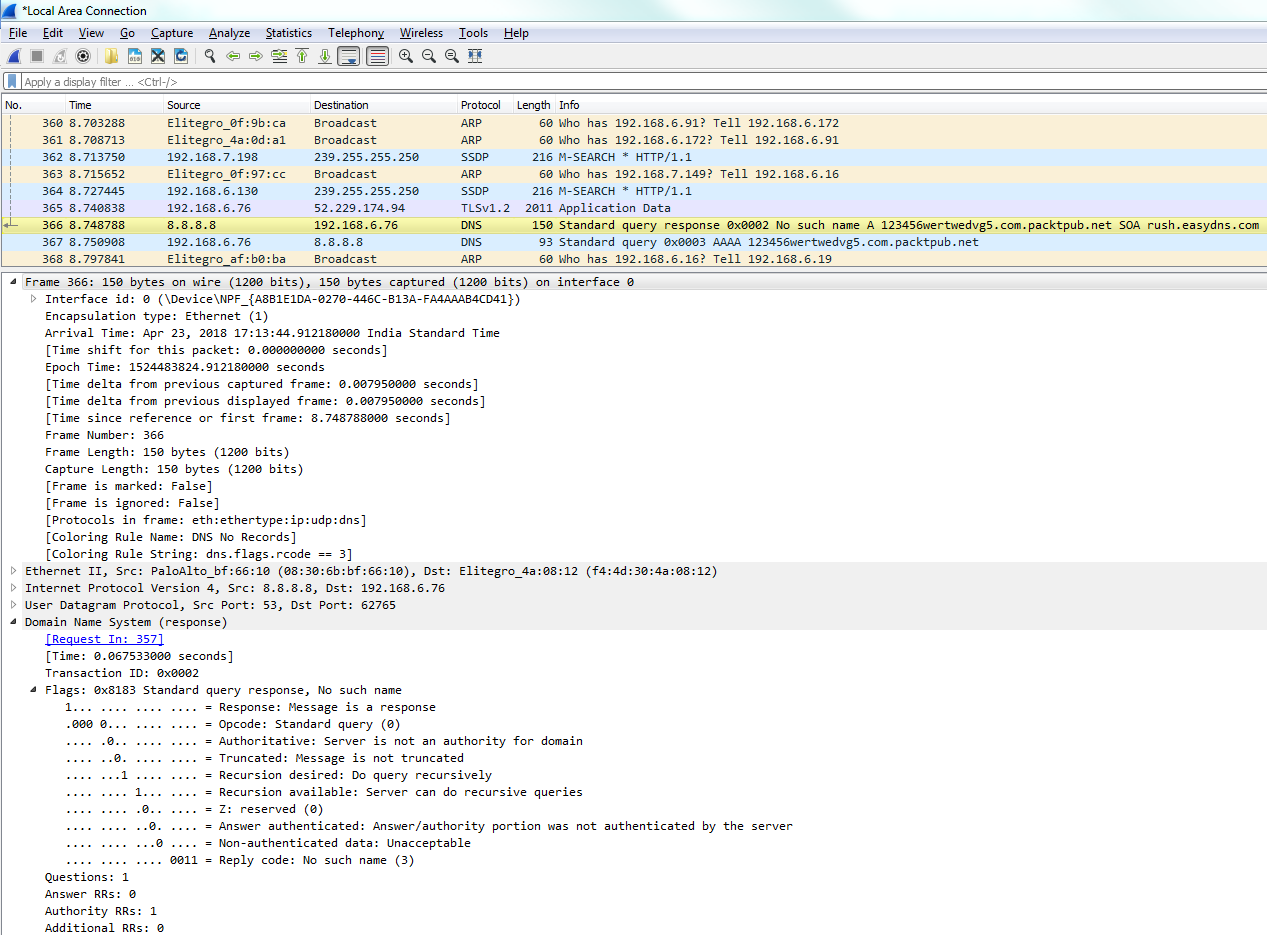Open capture options gear icon
This screenshot has width=1267, height=935.
coord(83,56)
